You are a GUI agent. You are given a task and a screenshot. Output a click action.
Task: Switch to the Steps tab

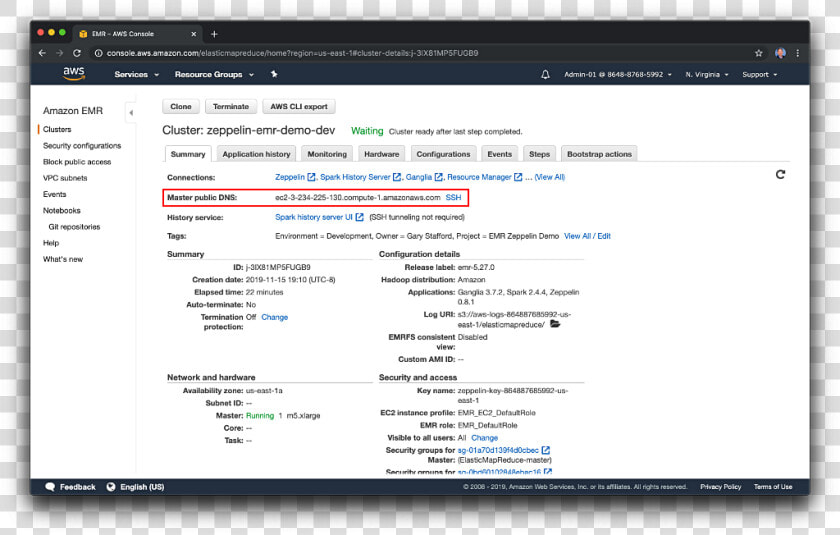pyautogui.click(x=539, y=154)
